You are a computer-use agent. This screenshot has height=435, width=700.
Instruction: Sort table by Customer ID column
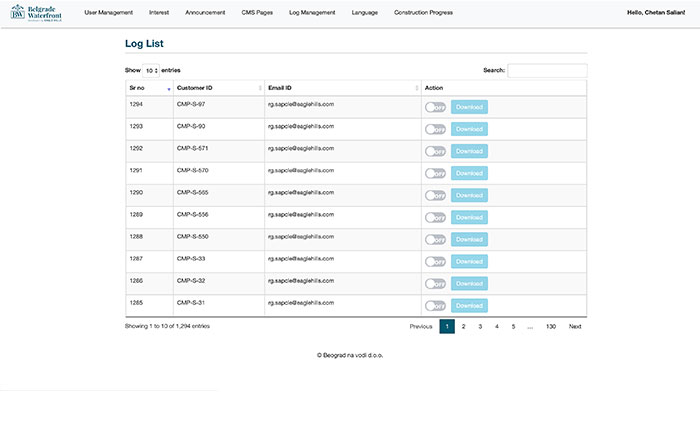(219, 88)
